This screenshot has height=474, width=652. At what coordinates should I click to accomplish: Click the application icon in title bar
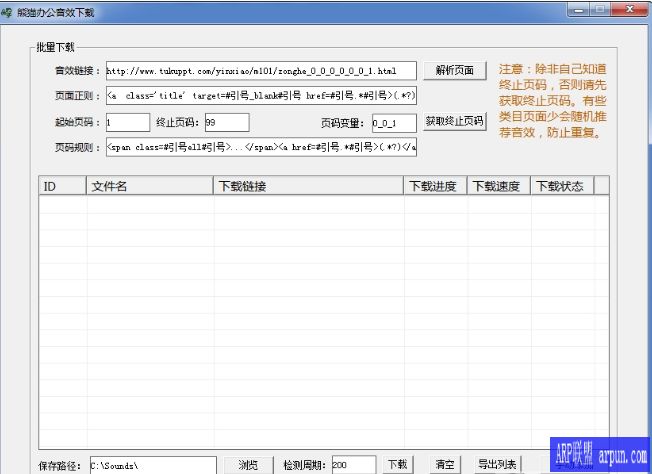(7, 12)
